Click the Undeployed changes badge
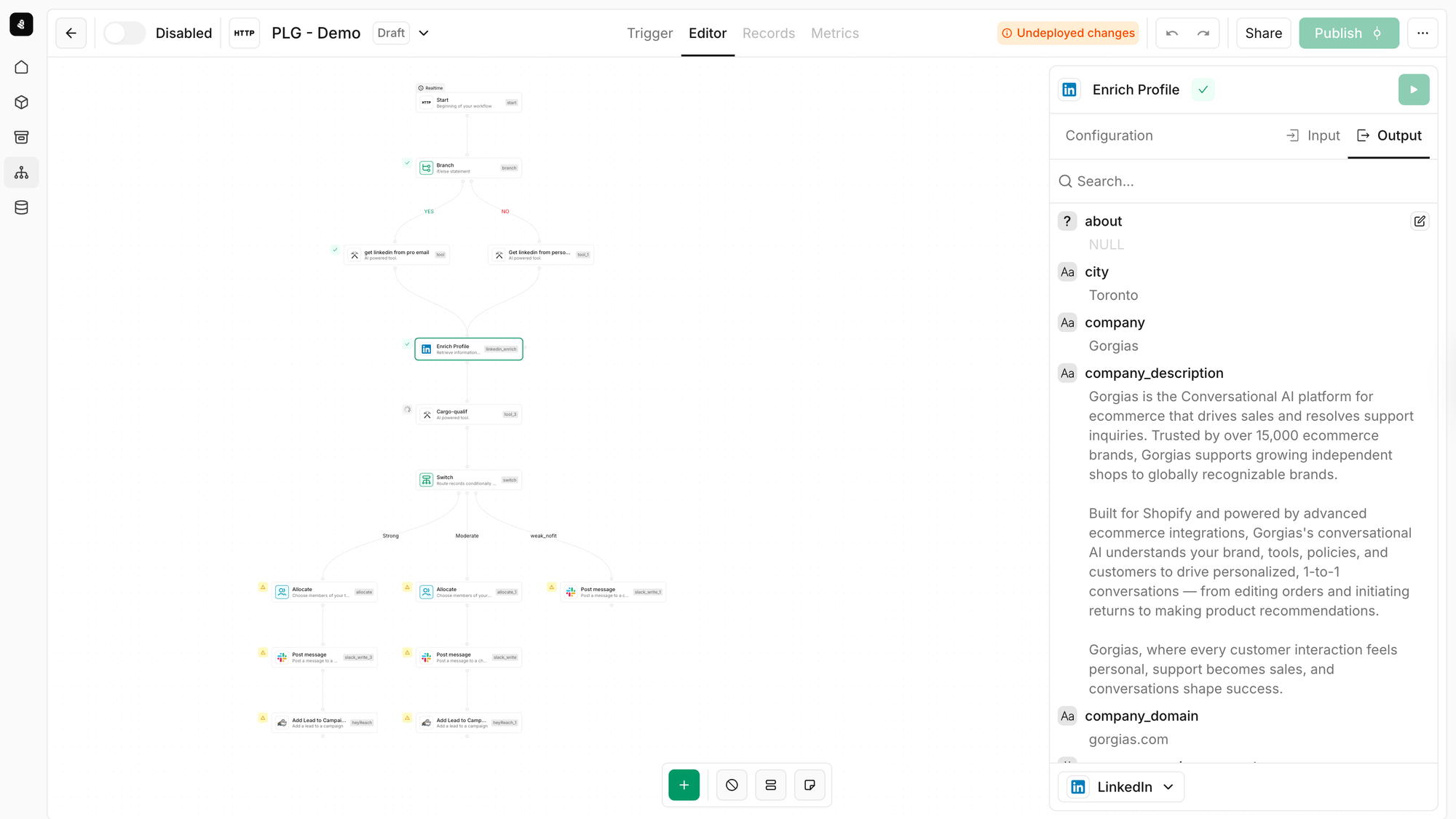 click(1068, 33)
